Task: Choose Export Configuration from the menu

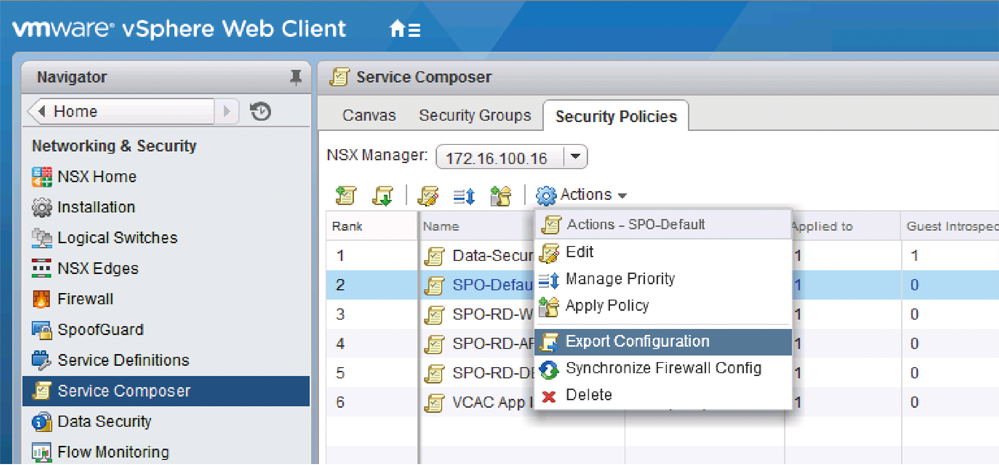Action: point(663,342)
